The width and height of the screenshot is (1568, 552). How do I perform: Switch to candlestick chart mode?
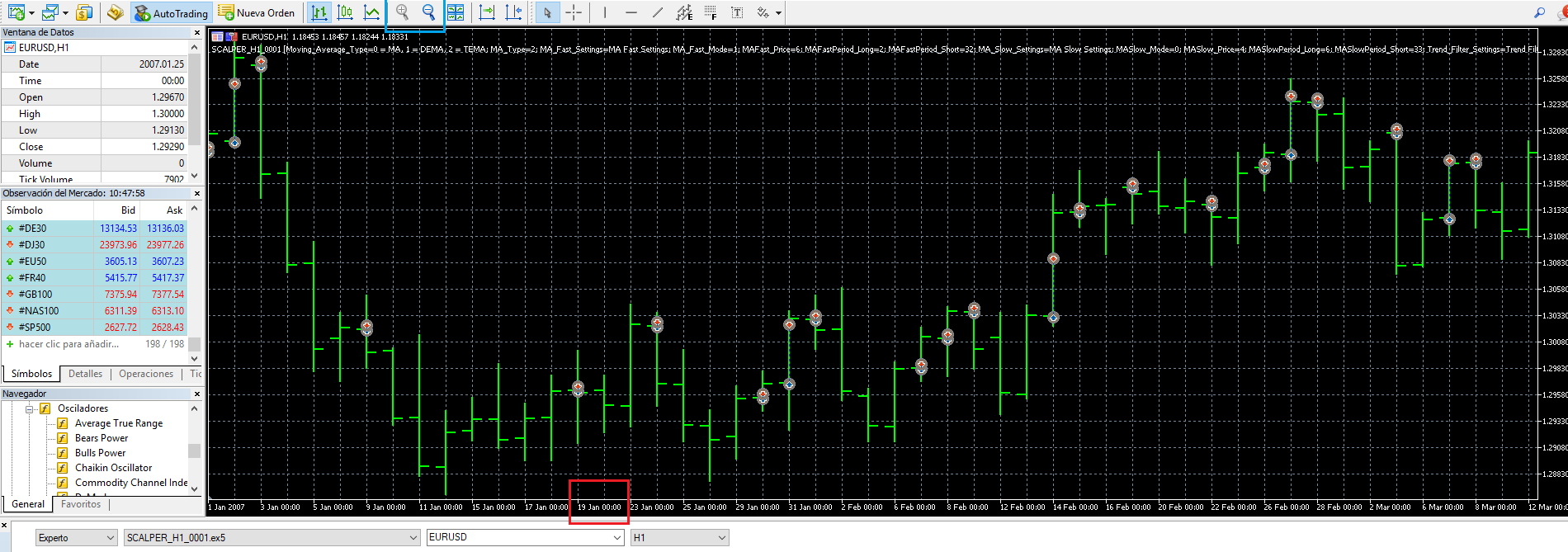point(346,12)
